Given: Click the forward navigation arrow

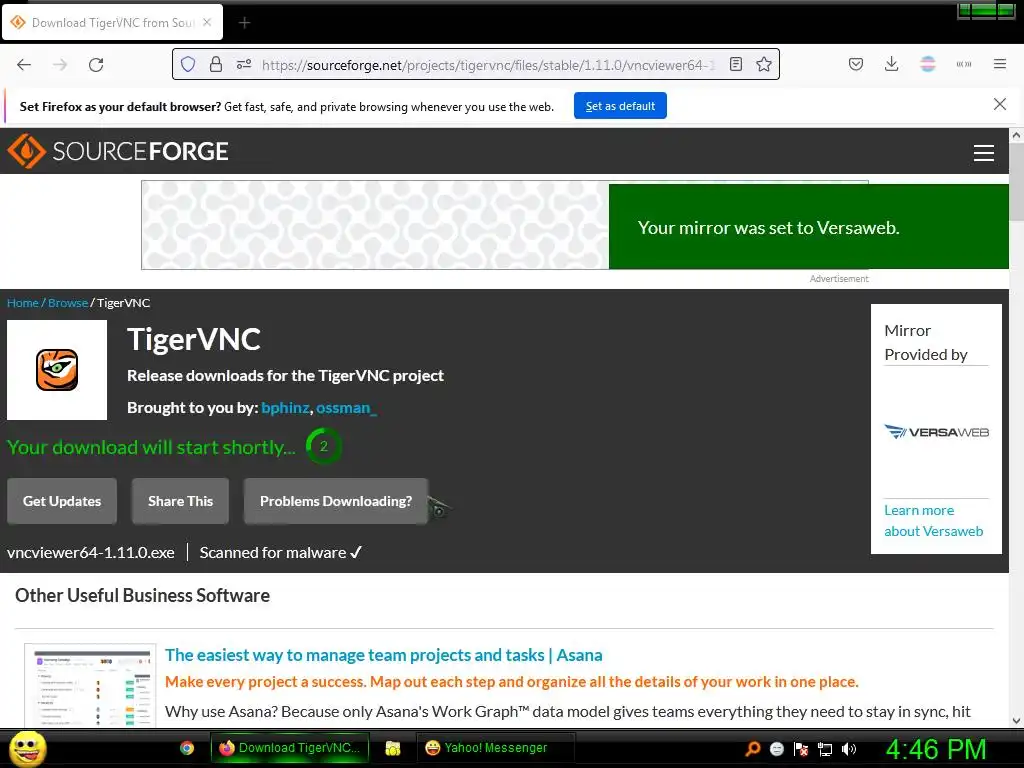Looking at the screenshot, I should (60, 65).
